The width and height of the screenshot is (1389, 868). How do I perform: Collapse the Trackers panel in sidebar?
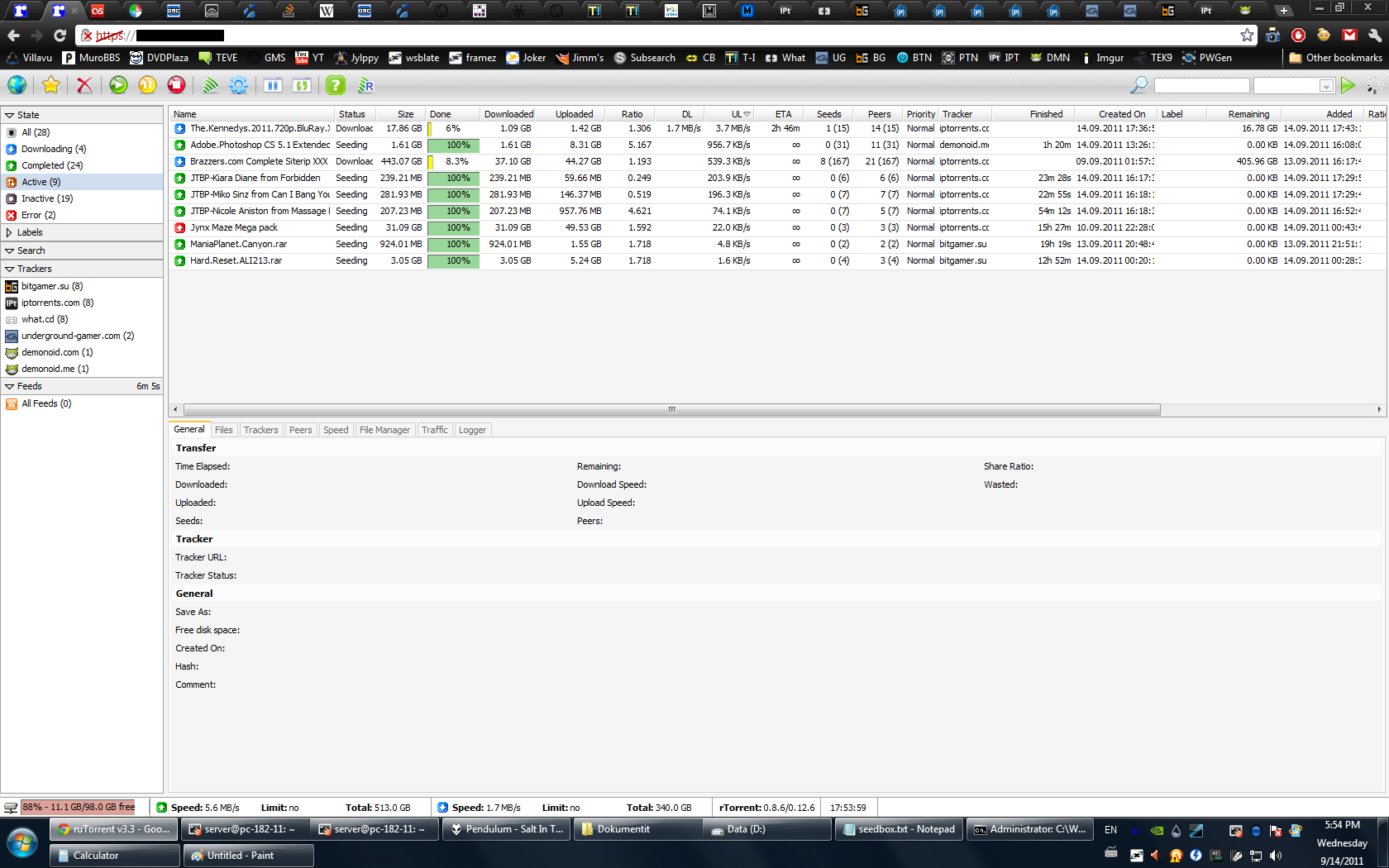coord(10,269)
